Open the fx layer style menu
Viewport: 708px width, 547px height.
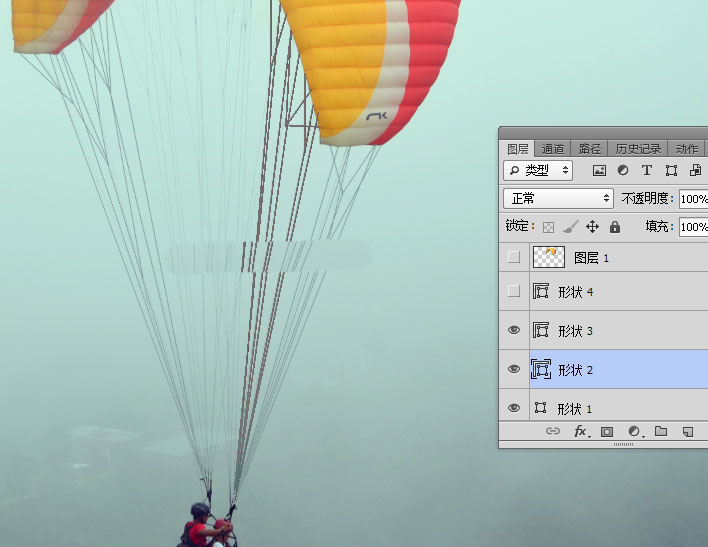[x=580, y=432]
